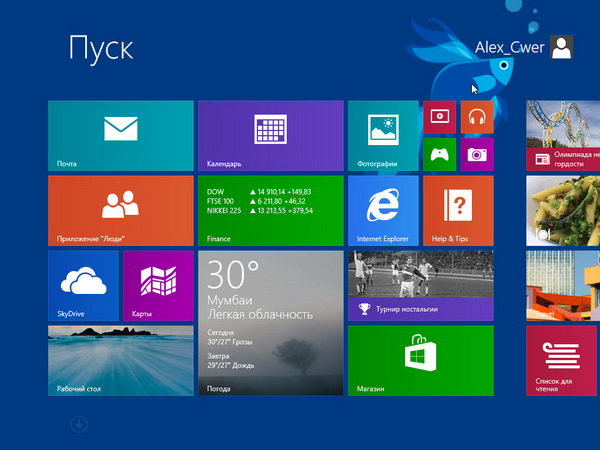Launch the green Xbox Games tile

[440, 154]
